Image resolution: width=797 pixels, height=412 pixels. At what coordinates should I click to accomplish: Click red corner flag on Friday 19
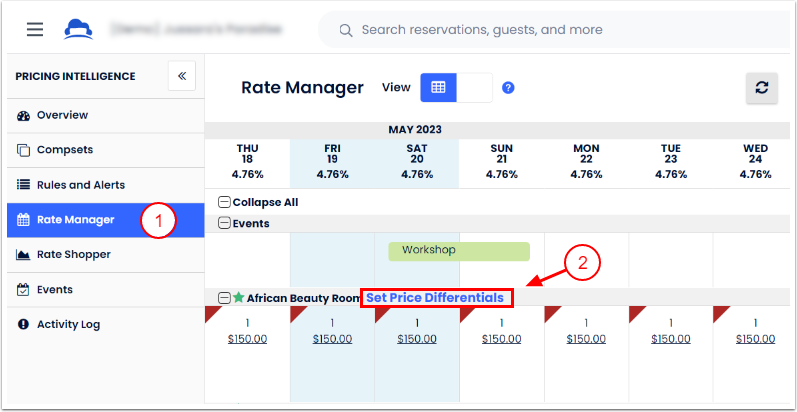click(296, 312)
